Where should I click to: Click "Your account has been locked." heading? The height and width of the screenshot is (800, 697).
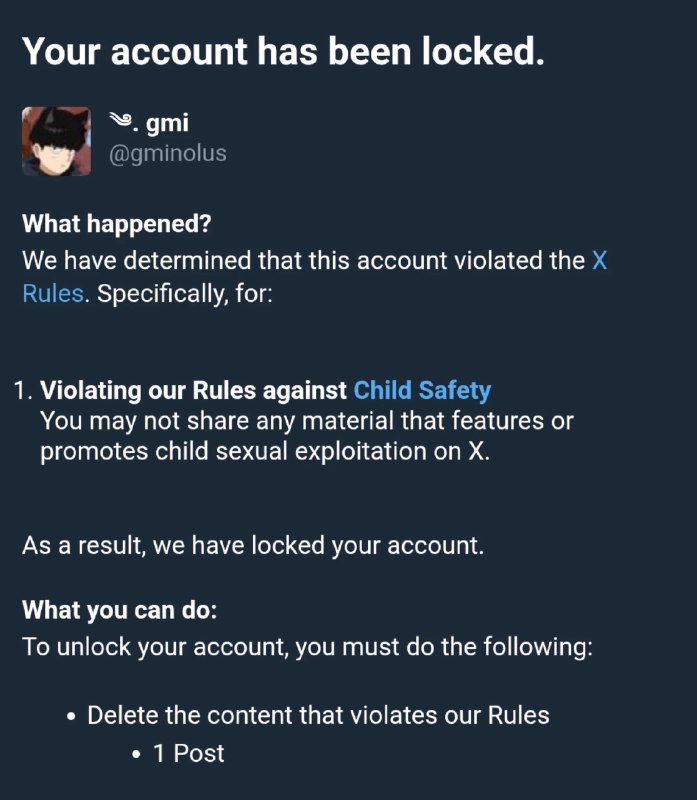(x=284, y=51)
